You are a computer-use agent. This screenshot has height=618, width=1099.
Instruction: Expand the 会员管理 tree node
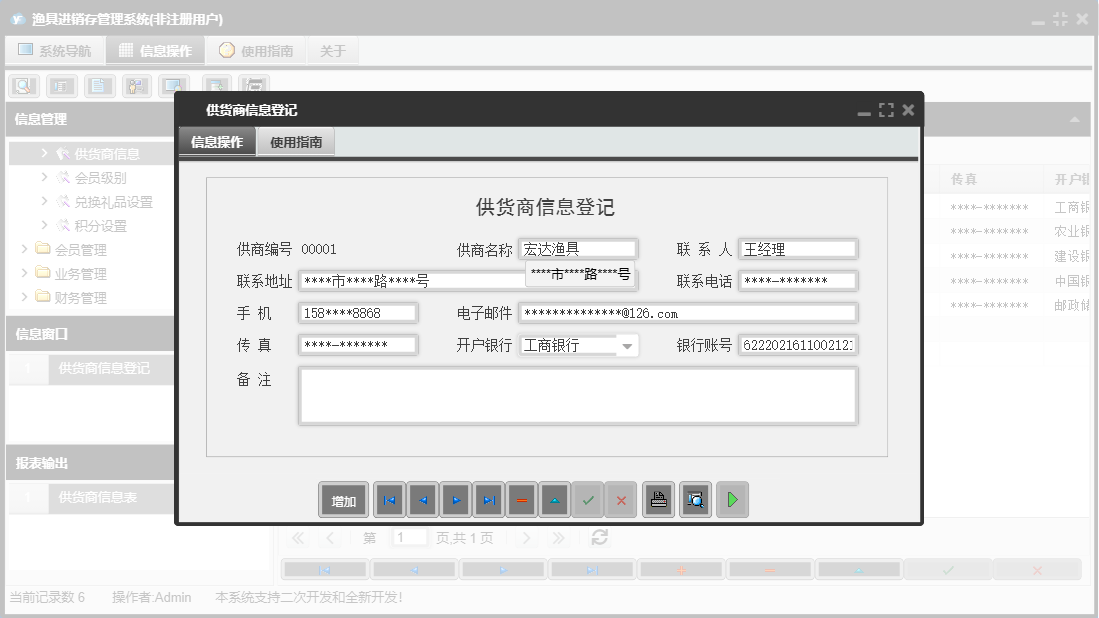[x=25, y=249]
